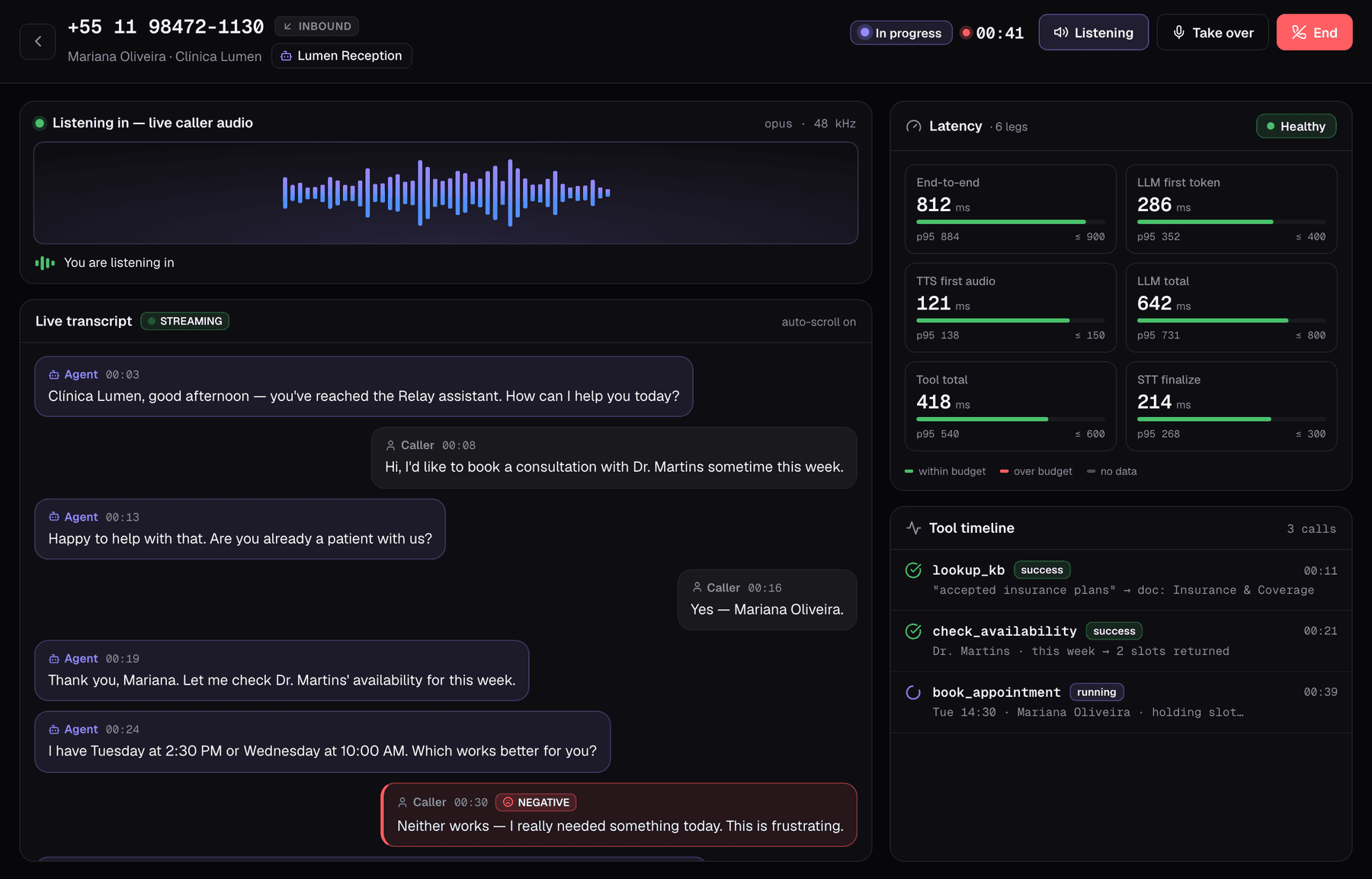Viewport: 1372px width, 879px height.
Task: Click 'over budget' legend entry
Action: point(1036,471)
